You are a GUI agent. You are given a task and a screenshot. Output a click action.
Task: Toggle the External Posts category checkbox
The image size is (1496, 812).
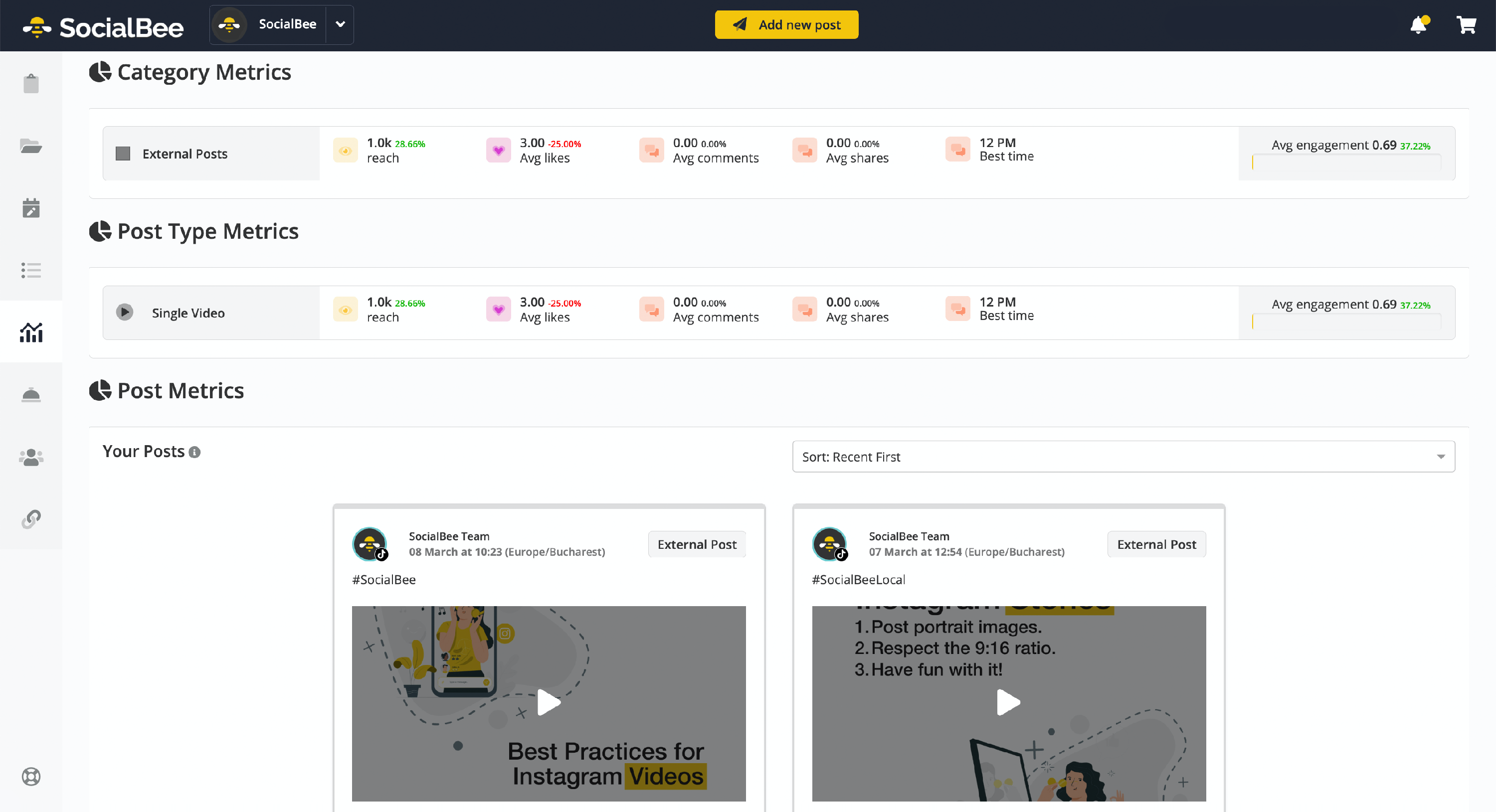point(123,153)
